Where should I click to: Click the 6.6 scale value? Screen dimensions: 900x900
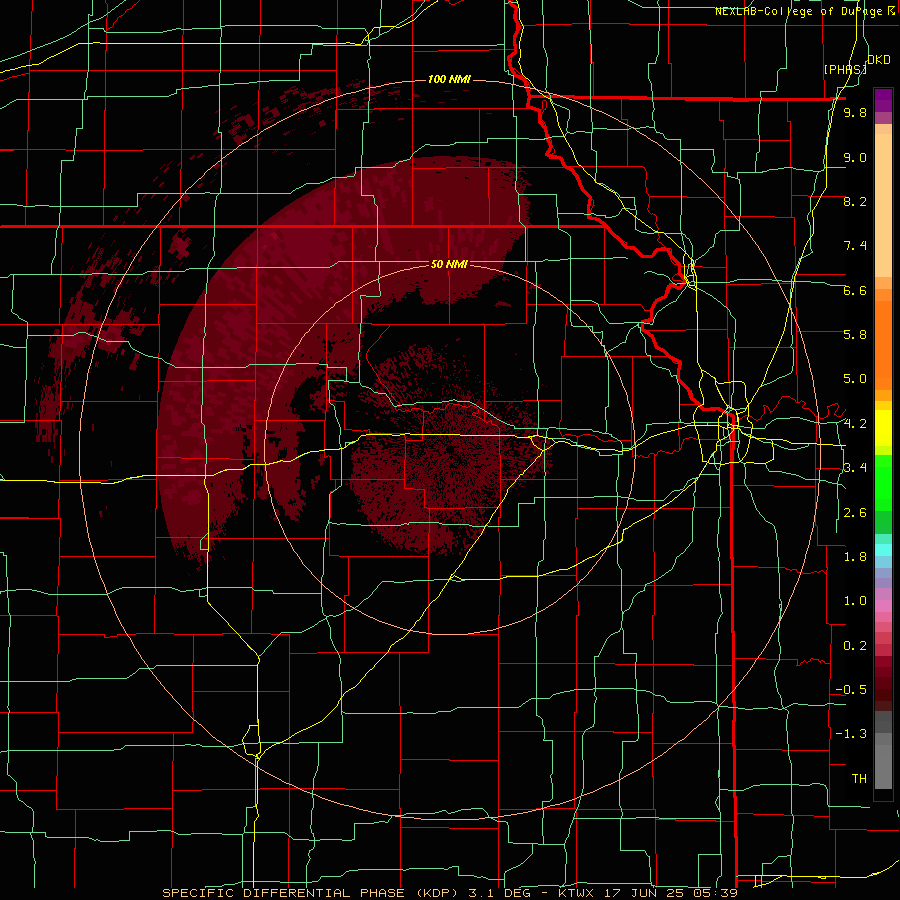(x=855, y=290)
